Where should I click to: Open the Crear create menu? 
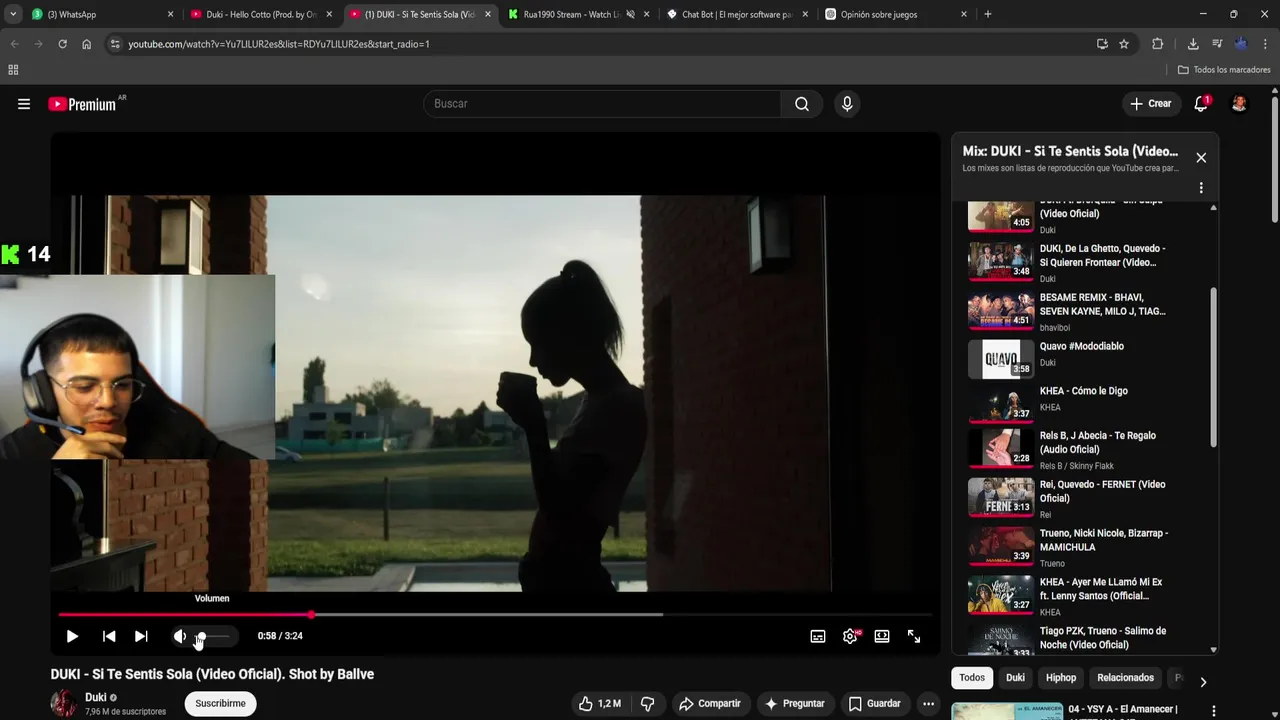[1151, 104]
